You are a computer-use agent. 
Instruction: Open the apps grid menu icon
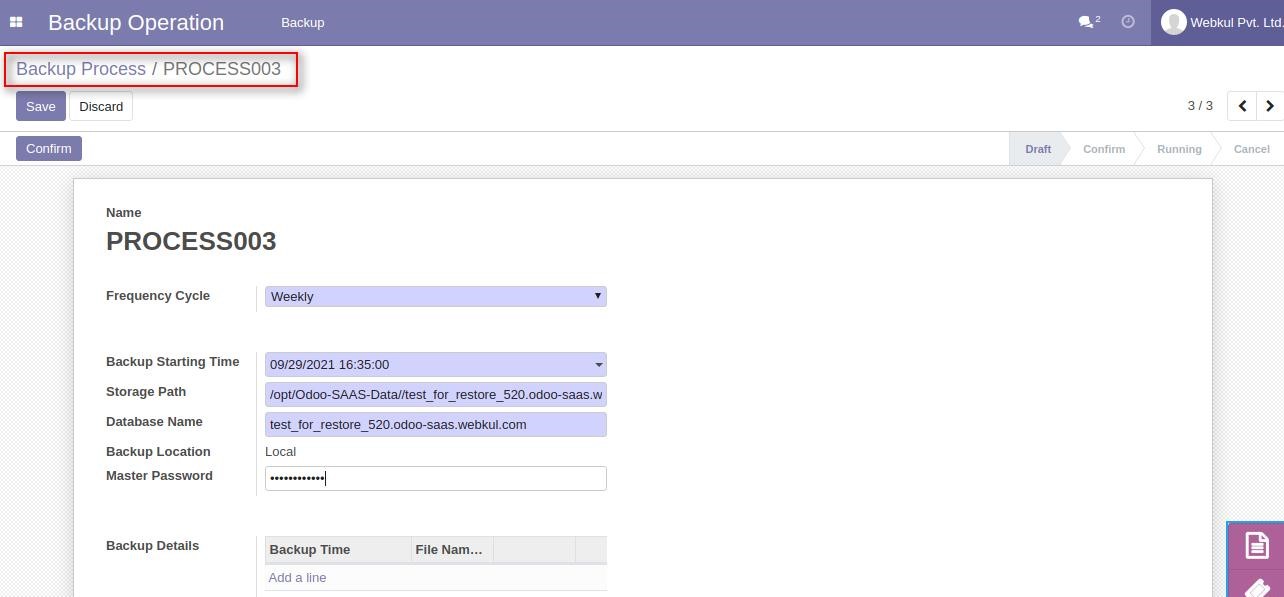(16, 22)
